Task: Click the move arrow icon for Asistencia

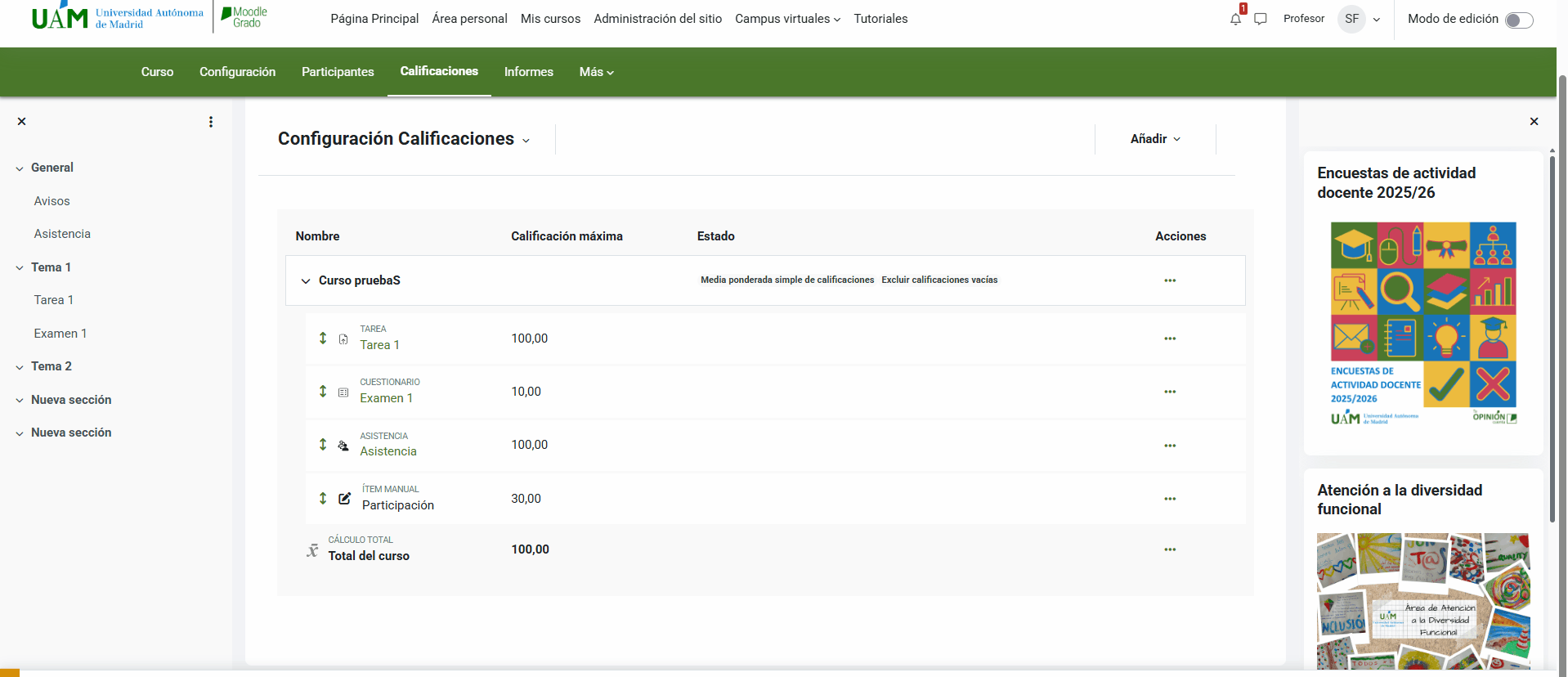Action: [323, 445]
